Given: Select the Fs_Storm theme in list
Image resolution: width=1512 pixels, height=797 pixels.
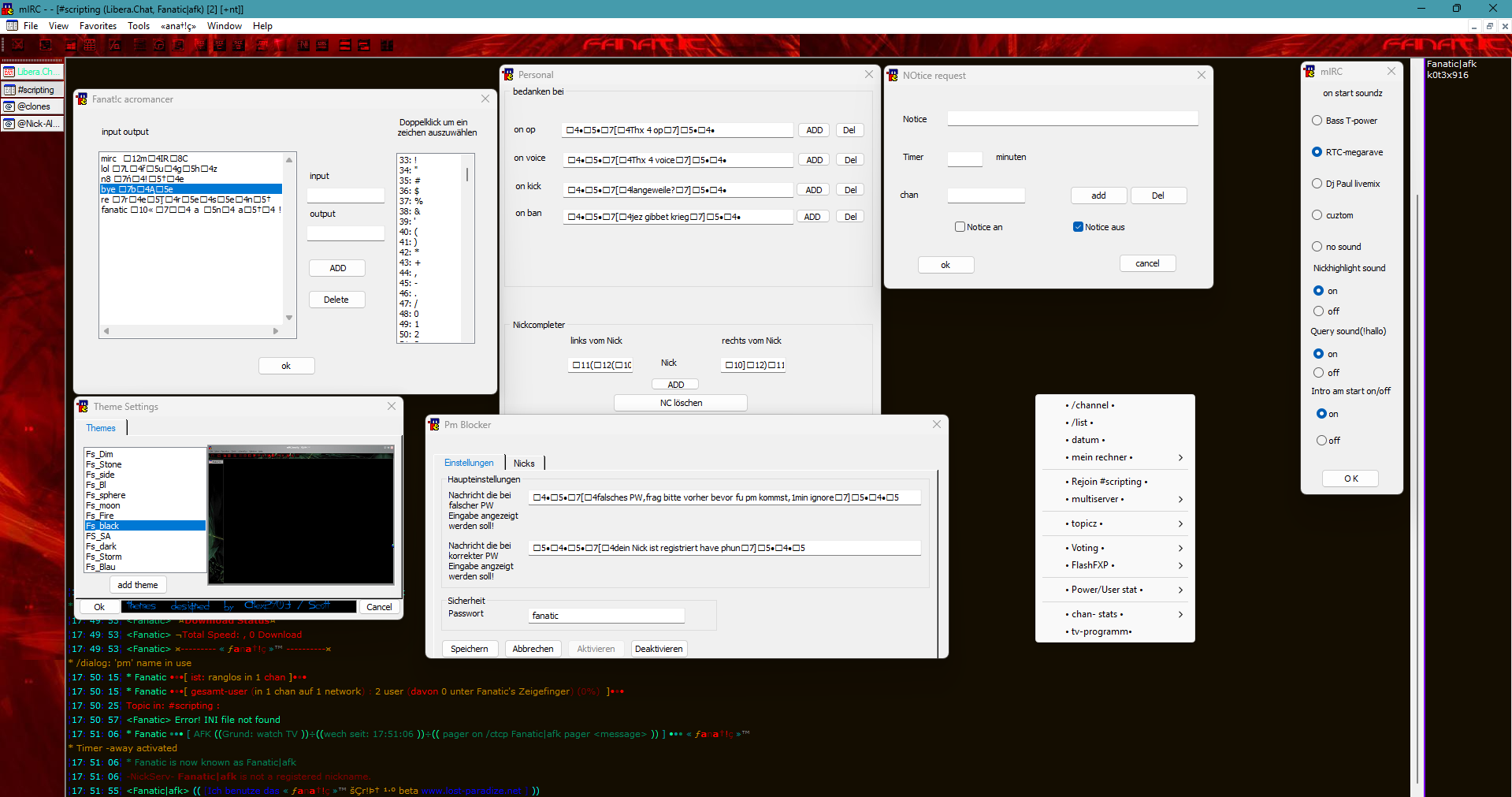Looking at the screenshot, I should coord(145,557).
